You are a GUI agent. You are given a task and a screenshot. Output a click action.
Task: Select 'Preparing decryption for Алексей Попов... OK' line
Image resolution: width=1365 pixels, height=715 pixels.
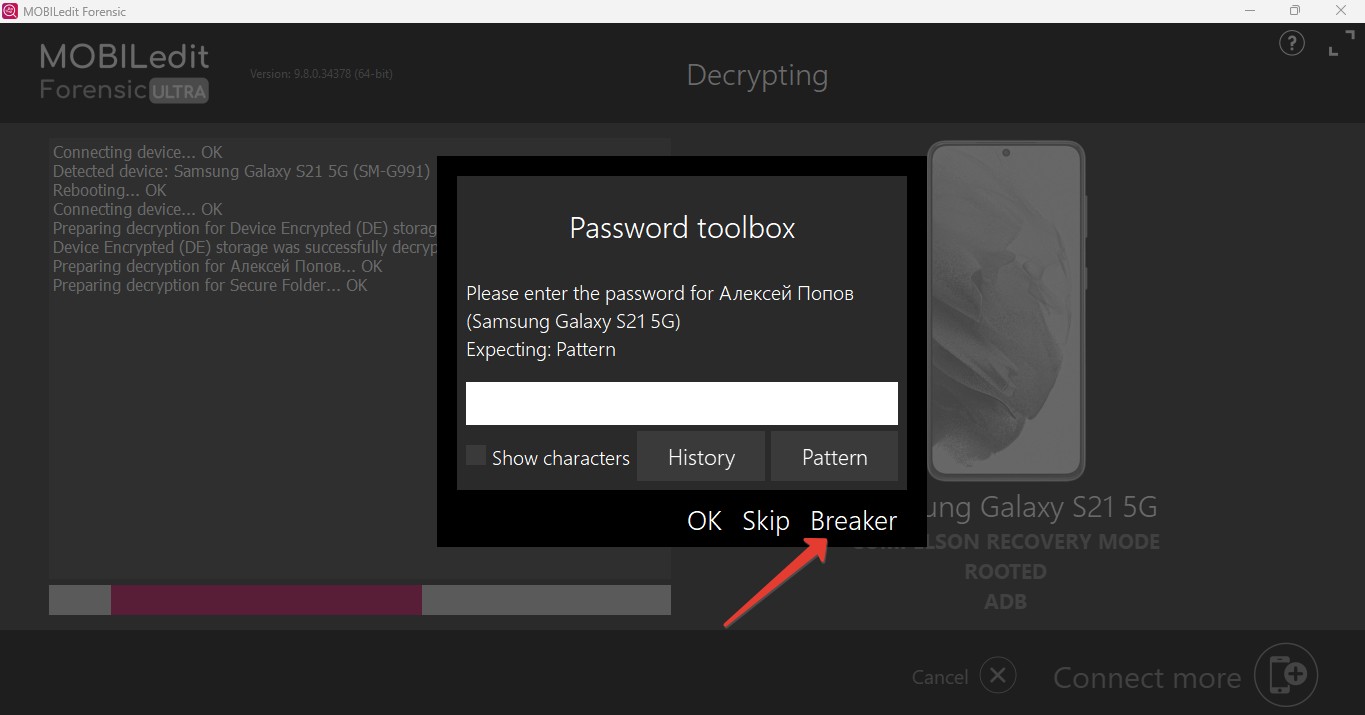click(x=218, y=266)
